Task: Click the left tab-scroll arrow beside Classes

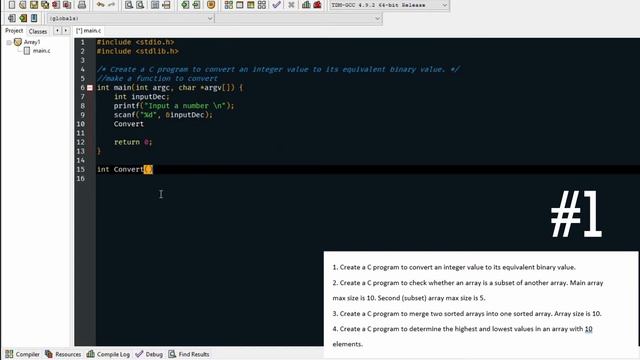Action: pyautogui.click(x=57, y=31)
